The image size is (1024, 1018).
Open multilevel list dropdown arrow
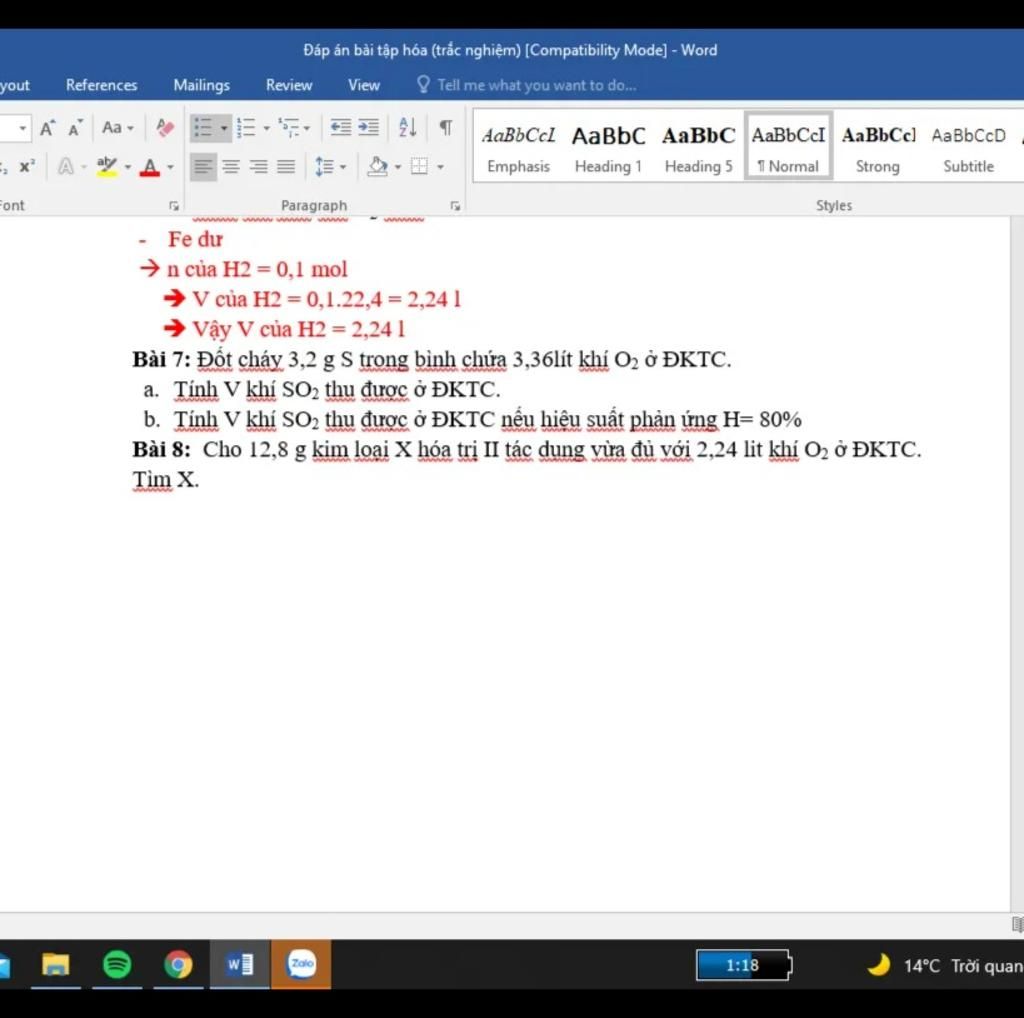(x=307, y=128)
